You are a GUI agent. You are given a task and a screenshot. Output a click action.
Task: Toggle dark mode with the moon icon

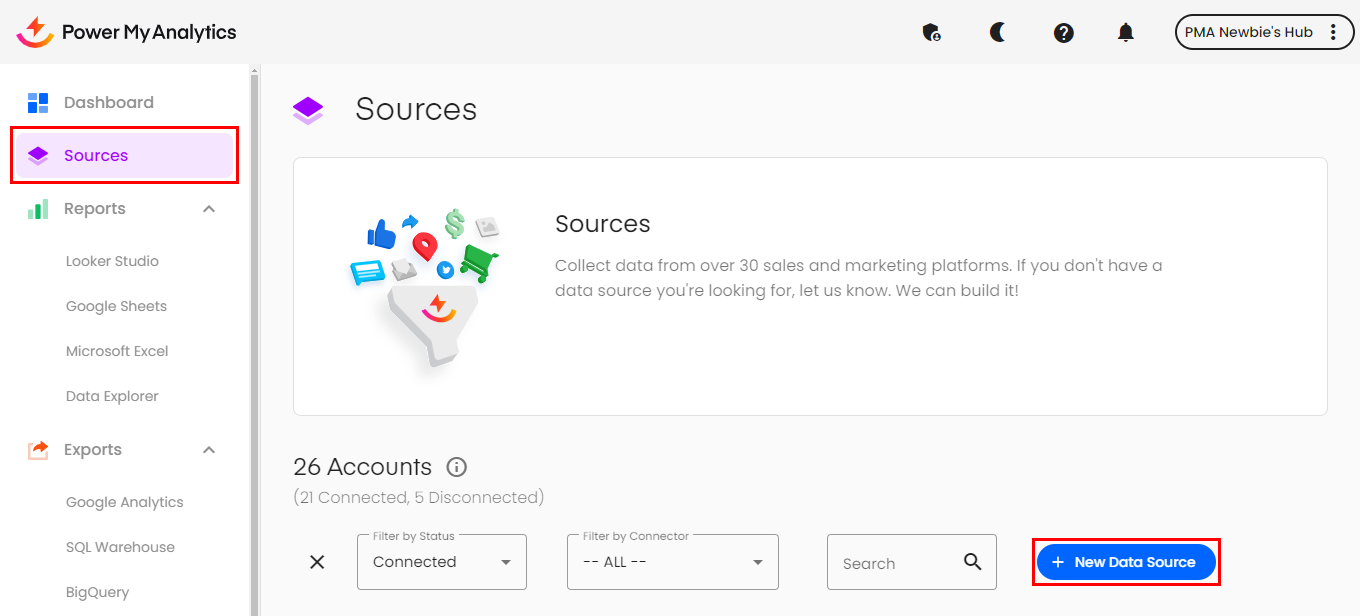pyautogui.click(x=997, y=33)
